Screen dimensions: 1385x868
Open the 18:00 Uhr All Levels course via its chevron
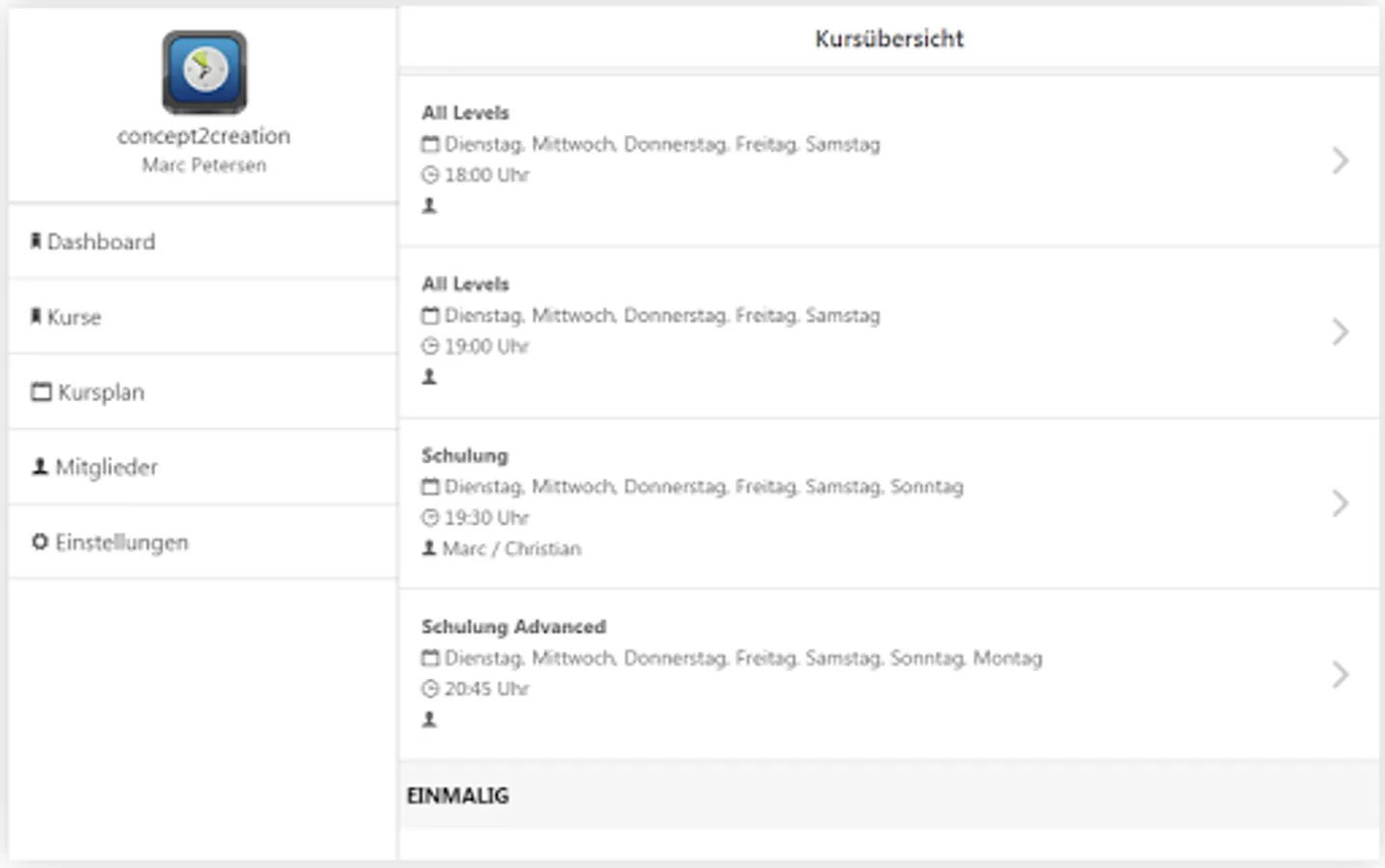click(1340, 160)
